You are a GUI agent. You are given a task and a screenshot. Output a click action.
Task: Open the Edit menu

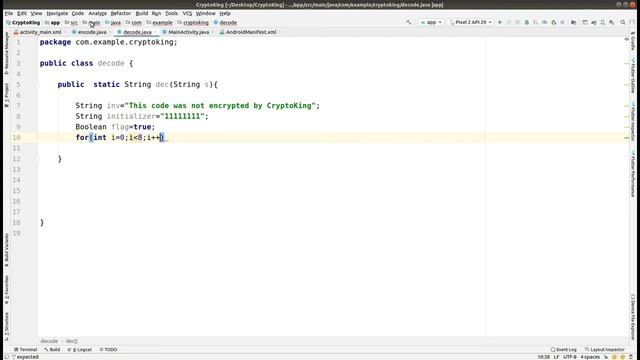click(22, 13)
